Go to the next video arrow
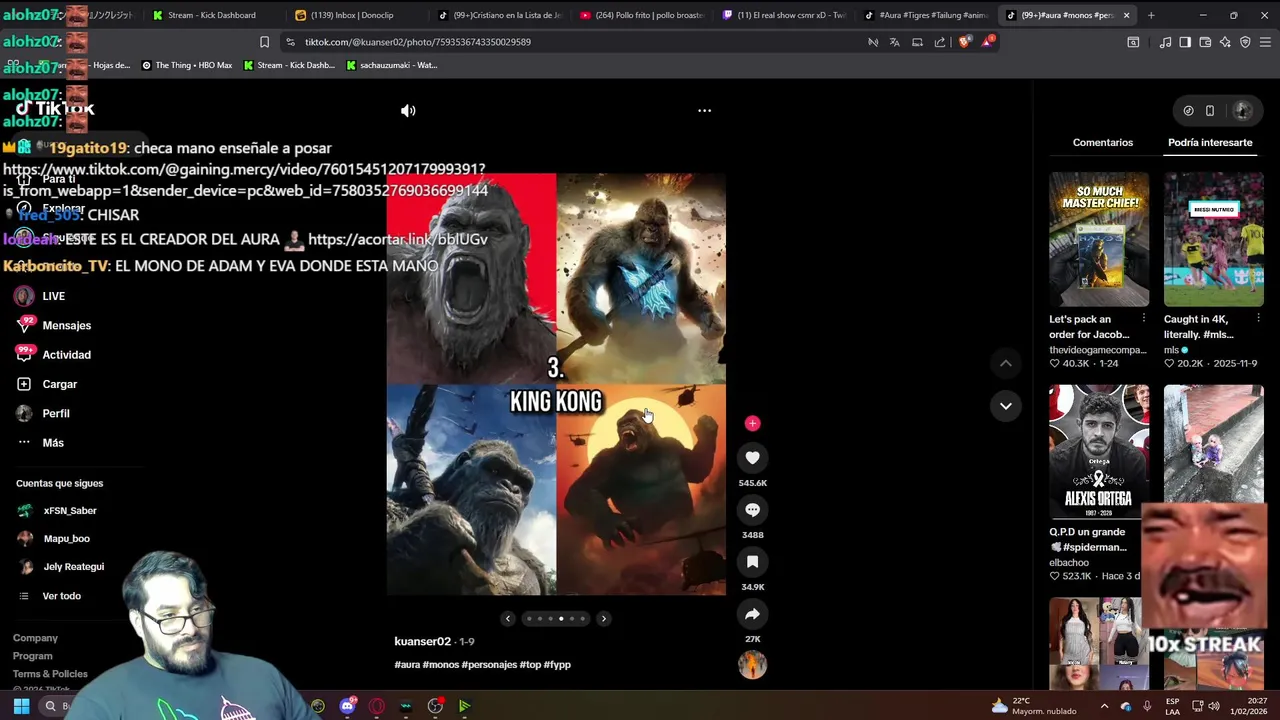This screenshot has width=1280, height=720. coord(1006,406)
